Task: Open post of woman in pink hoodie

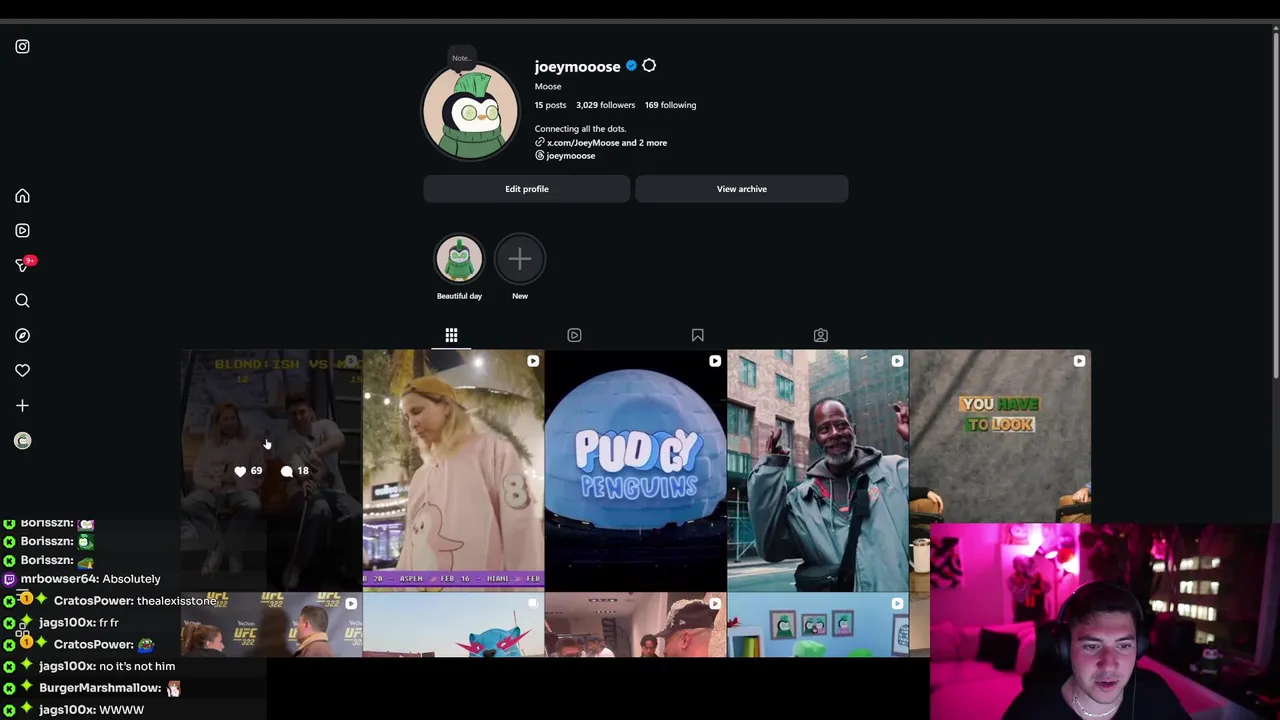Action: pos(453,470)
